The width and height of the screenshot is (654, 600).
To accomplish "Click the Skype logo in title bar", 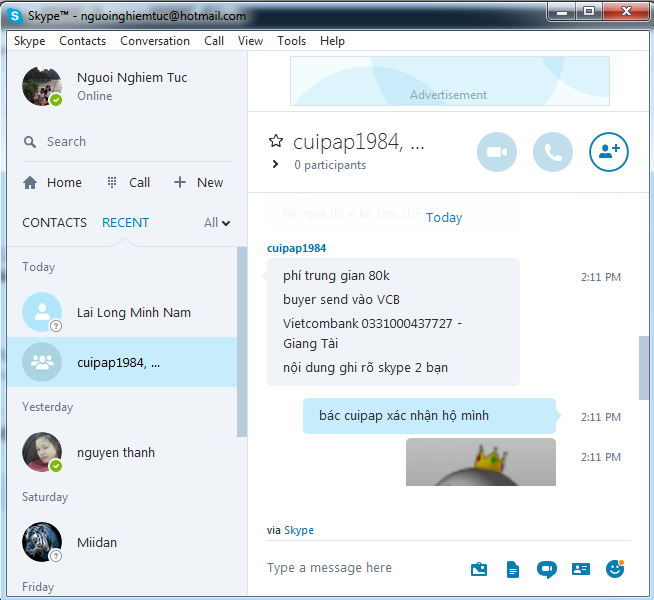I will pyautogui.click(x=15, y=16).
